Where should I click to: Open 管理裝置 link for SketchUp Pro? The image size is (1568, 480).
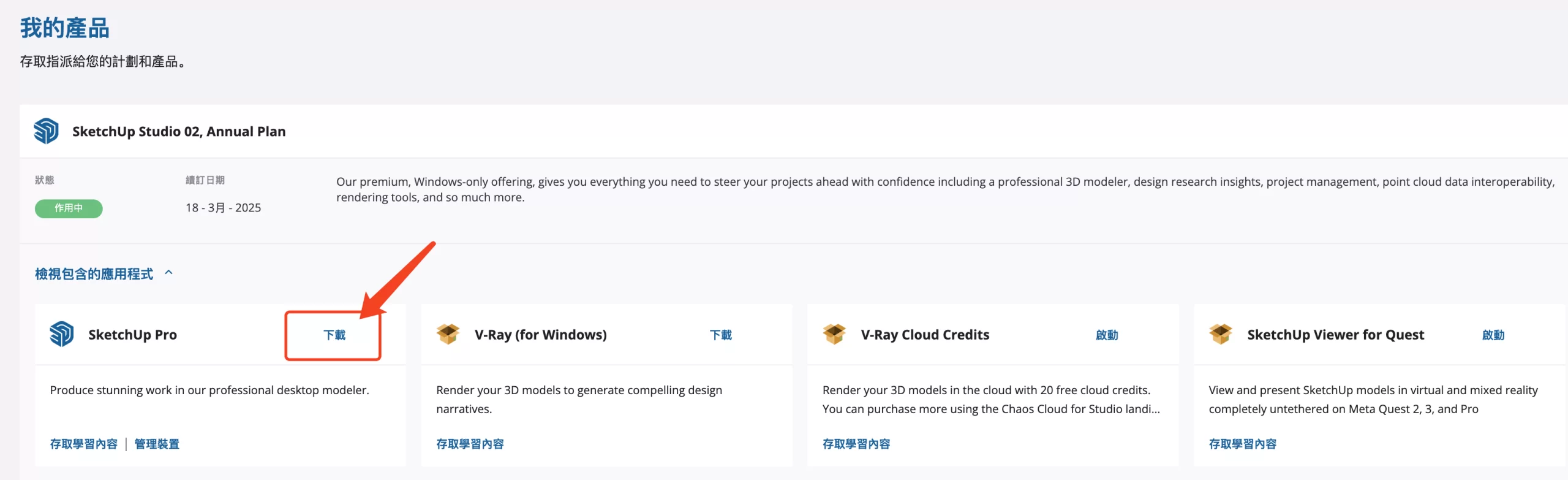[x=157, y=444]
